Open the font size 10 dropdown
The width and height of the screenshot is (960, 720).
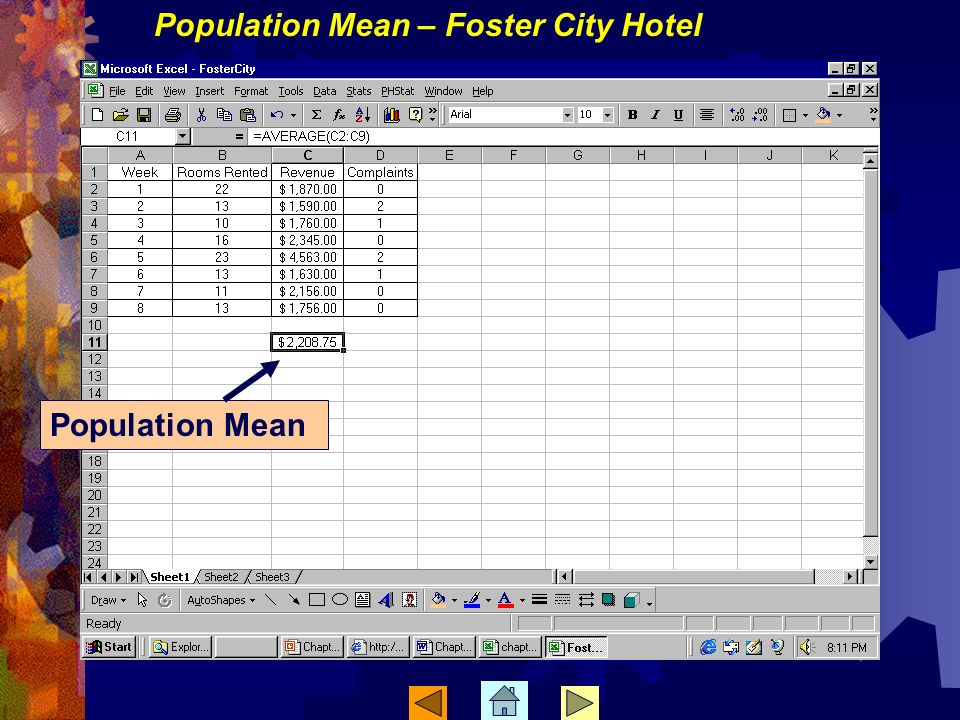[607, 114]
